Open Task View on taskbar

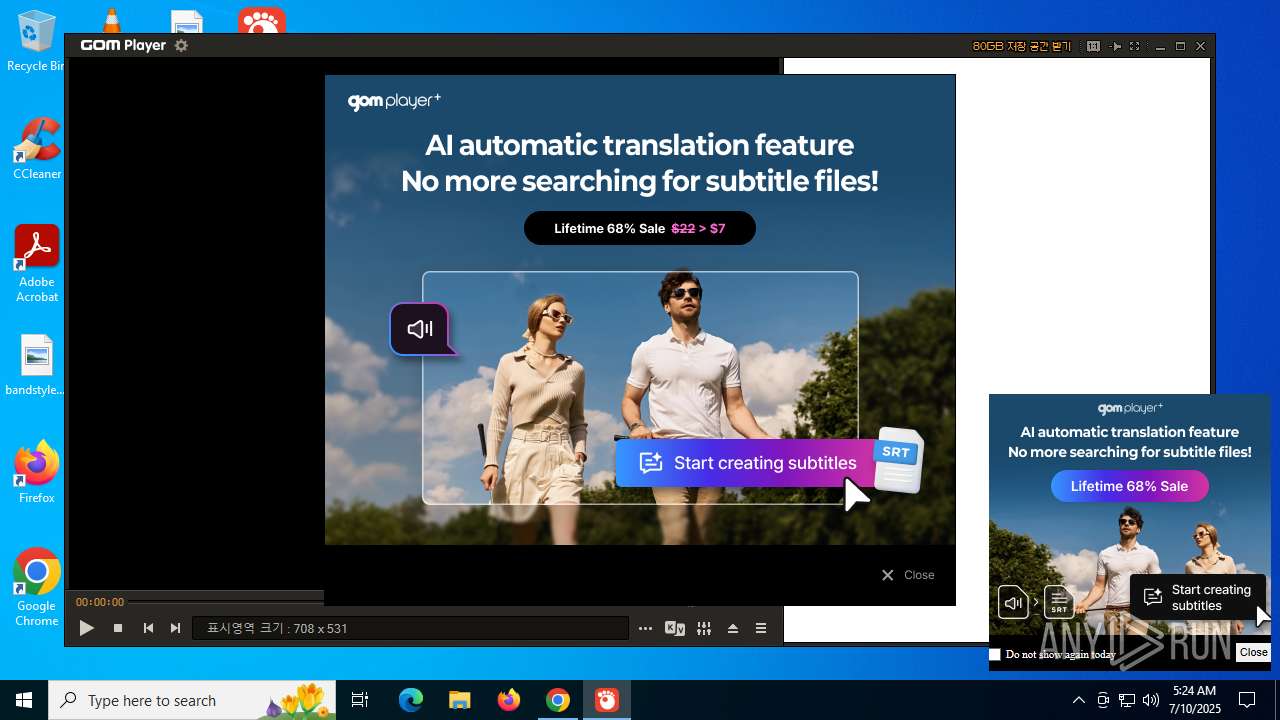point(360,700)
